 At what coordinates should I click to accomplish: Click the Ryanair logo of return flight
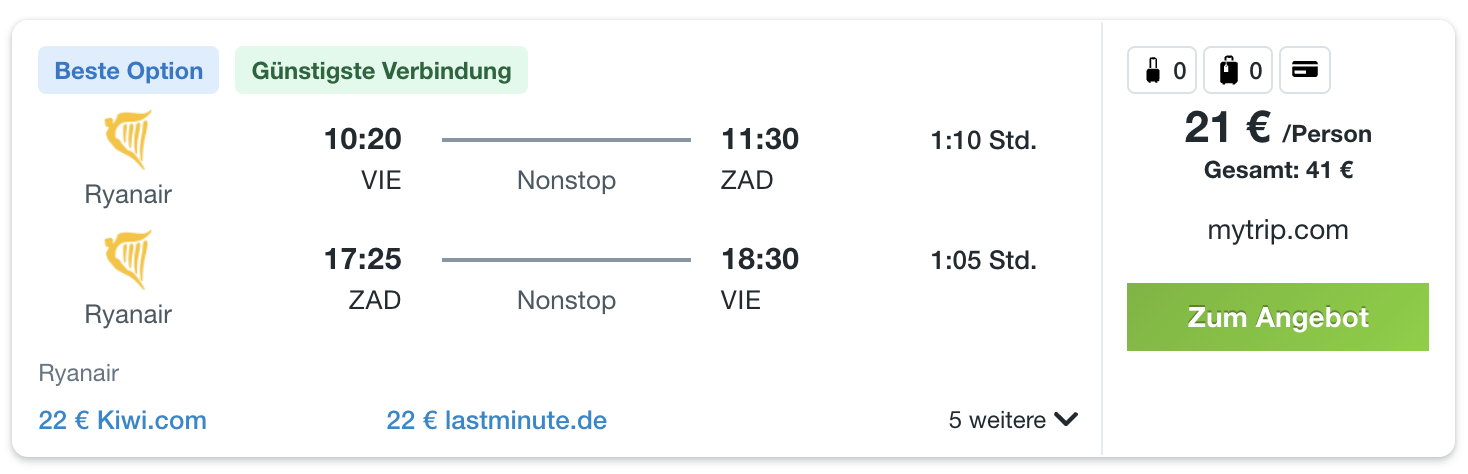(x=128, y=260)
